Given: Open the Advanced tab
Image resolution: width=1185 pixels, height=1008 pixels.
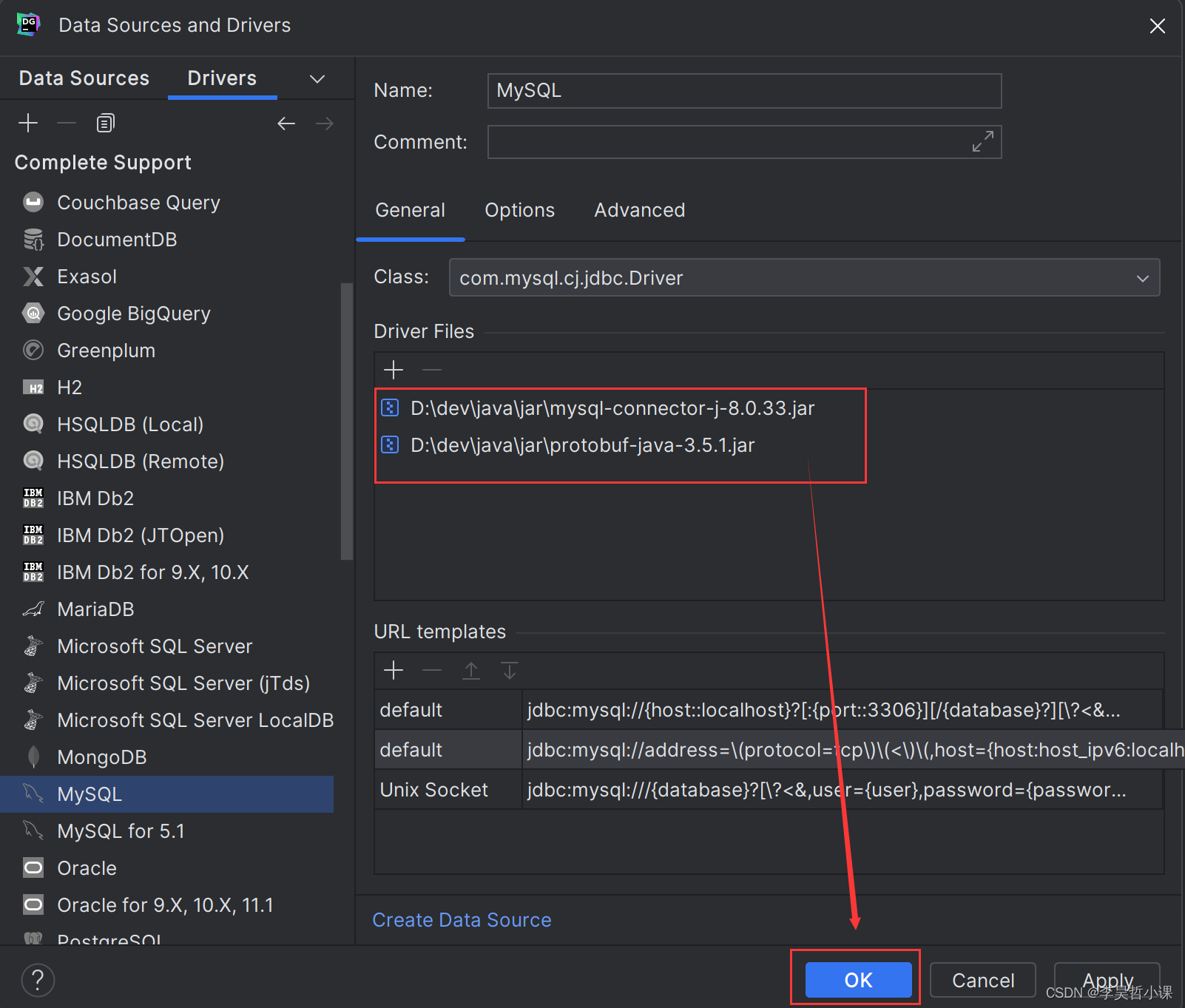Looking at the screenshot, I should (640, 210).
